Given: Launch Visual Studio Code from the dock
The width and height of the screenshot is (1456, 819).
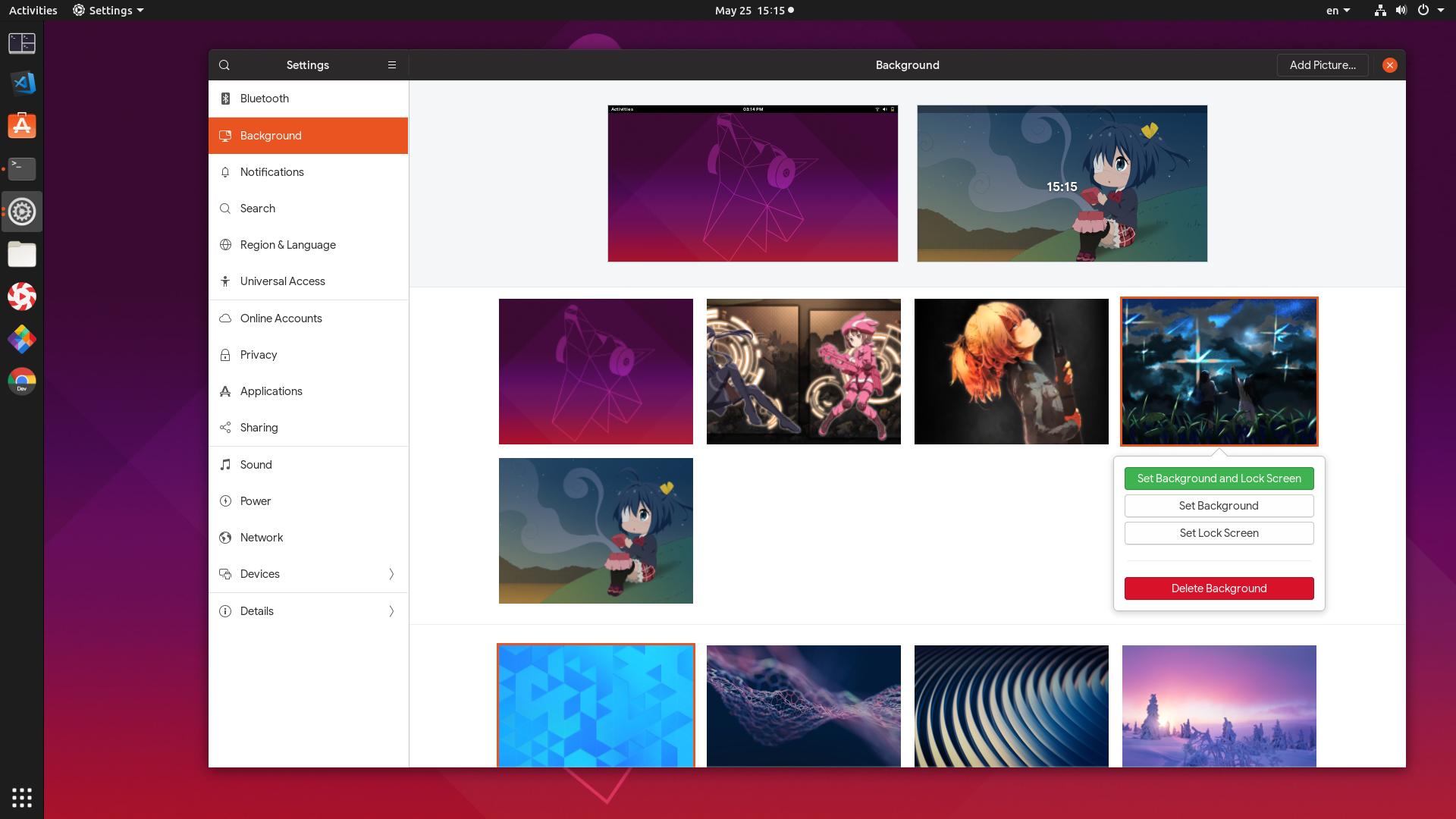Looking at the screenshot, I should point(21,83).
